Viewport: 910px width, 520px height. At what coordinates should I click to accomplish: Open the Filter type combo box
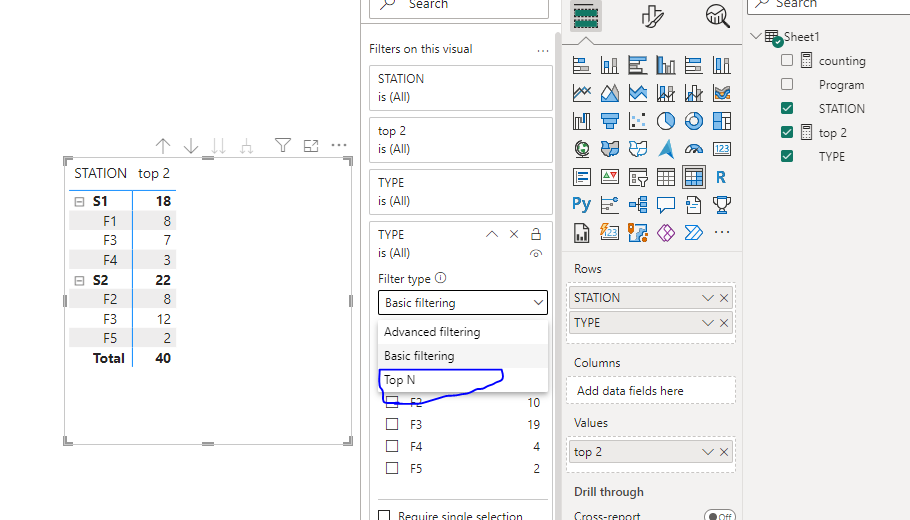463,302
